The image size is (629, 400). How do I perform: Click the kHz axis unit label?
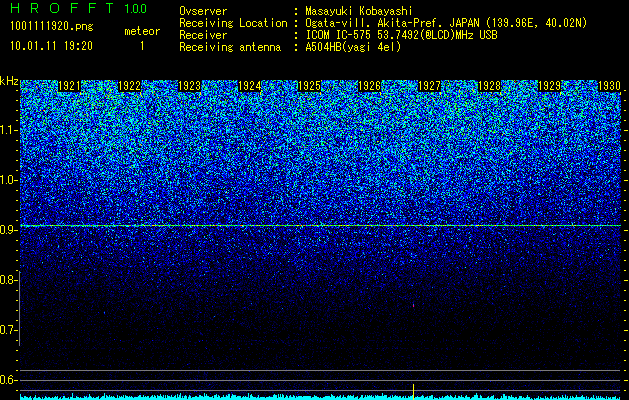pyautogui.click(x=9, y=81)
